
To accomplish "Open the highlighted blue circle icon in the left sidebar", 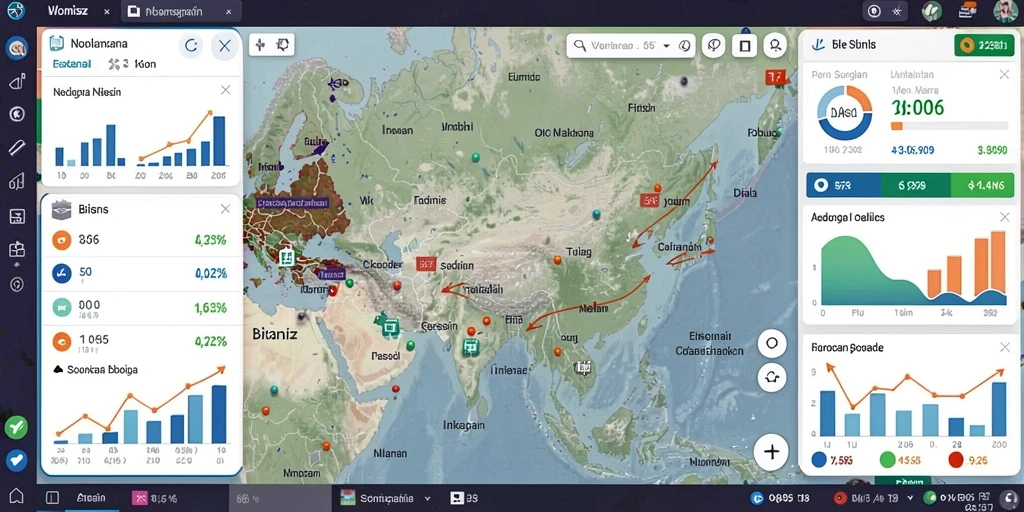I will [x=16, y=48].
